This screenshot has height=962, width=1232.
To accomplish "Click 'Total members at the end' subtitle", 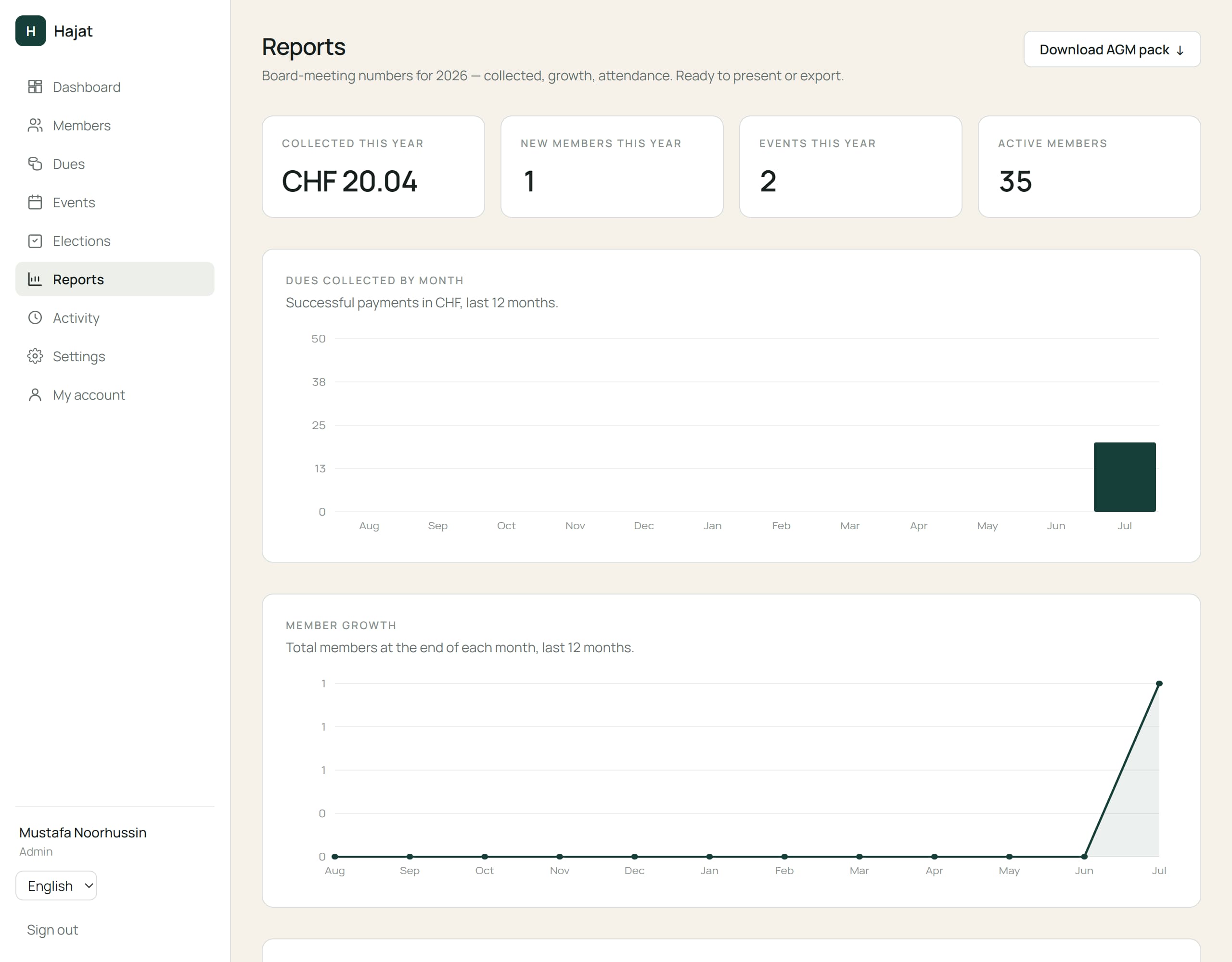I will pyautogui.click(x=460, y=647).
